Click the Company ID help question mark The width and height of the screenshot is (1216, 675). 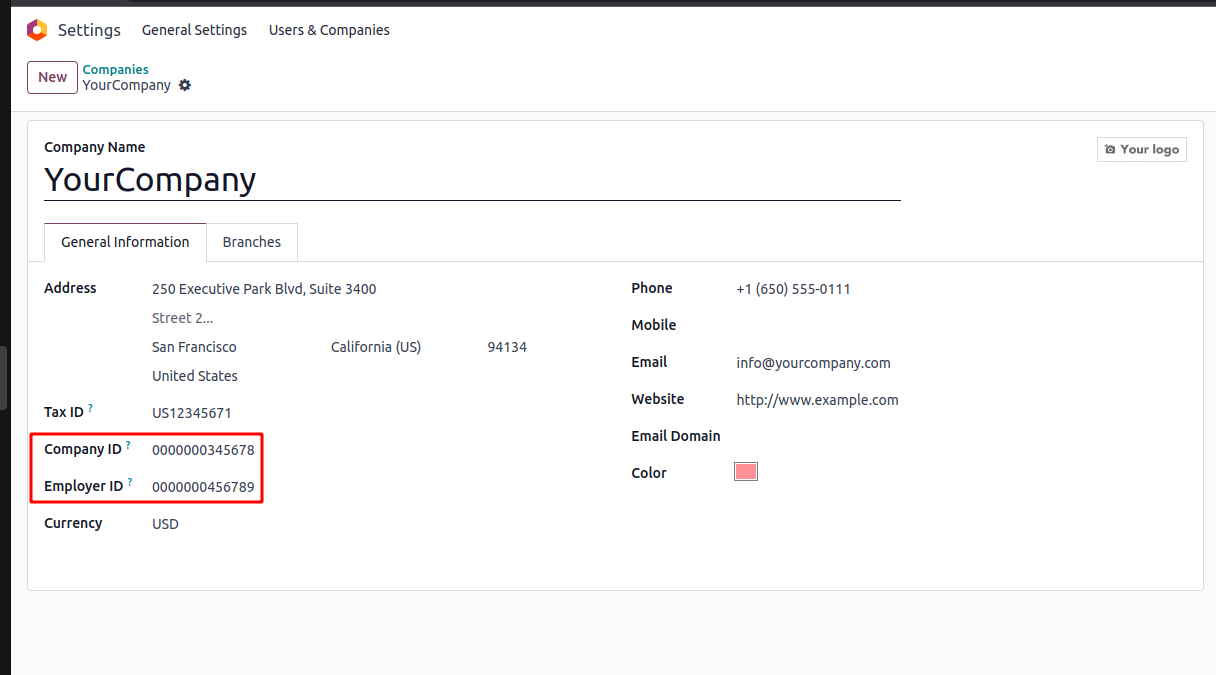[x=128, y=445]
